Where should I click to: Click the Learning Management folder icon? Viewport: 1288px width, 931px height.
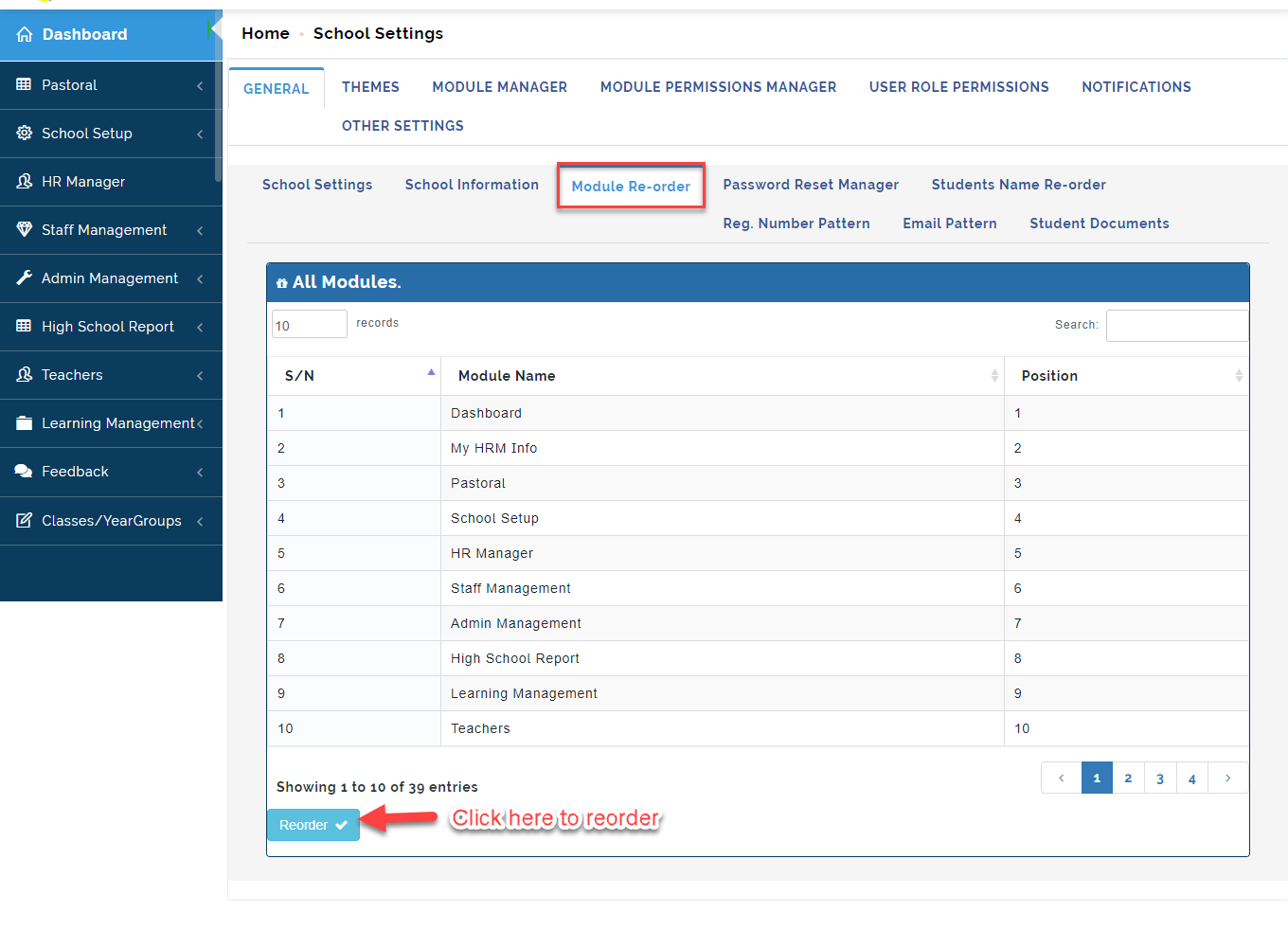pyautogui.click(x=25, y=423)
